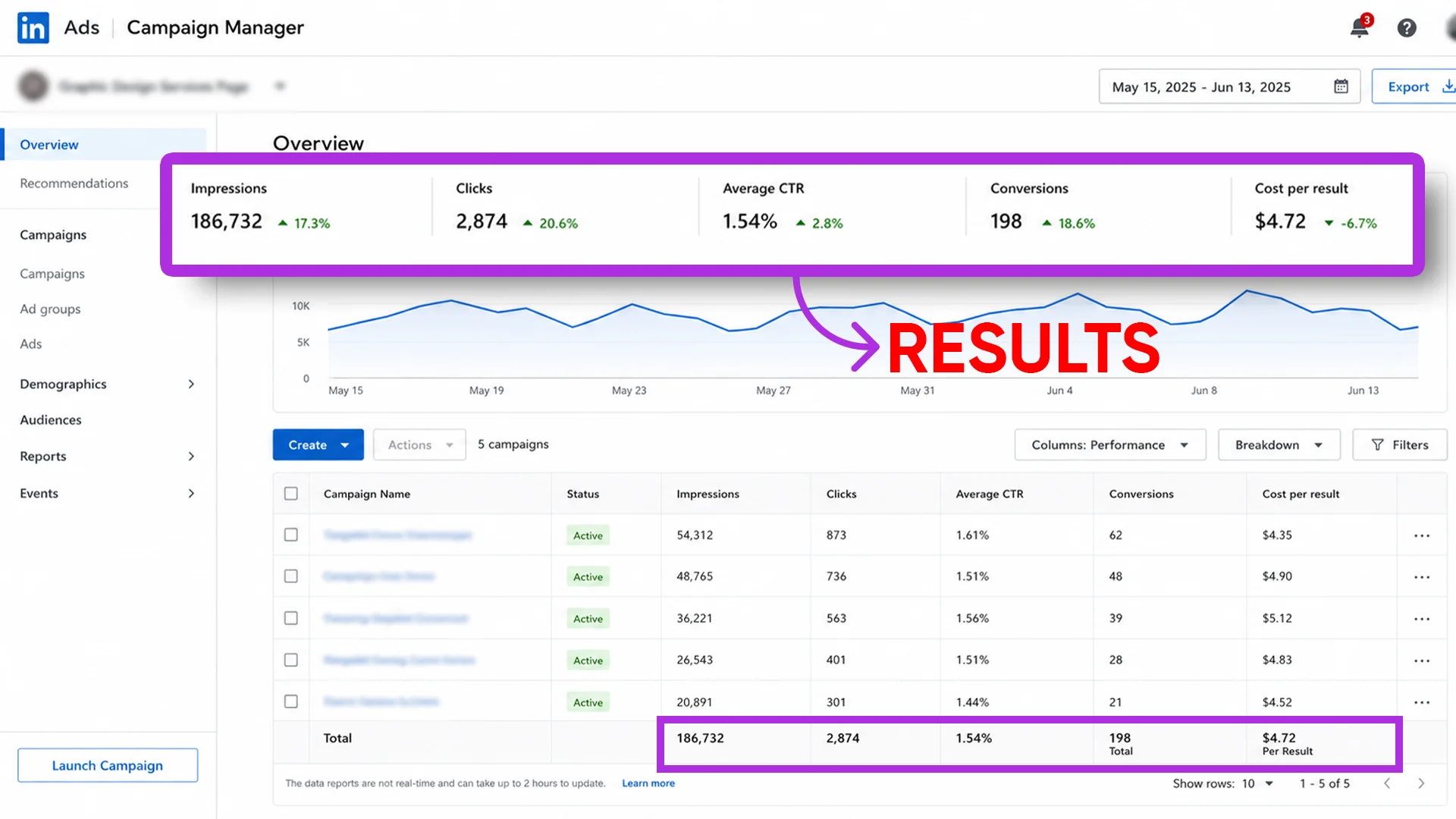Open Recommendations in the sidebar
1456x819 pixels.
(74, 184)
